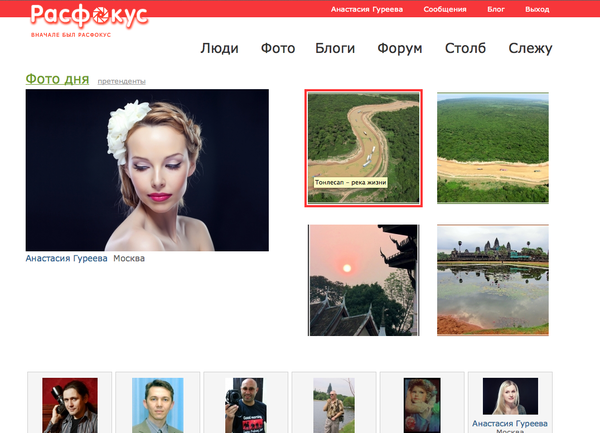Viewport: 600px width, 433px height.
Task: Click the Фото дня heading link
Action: point(57,78)
